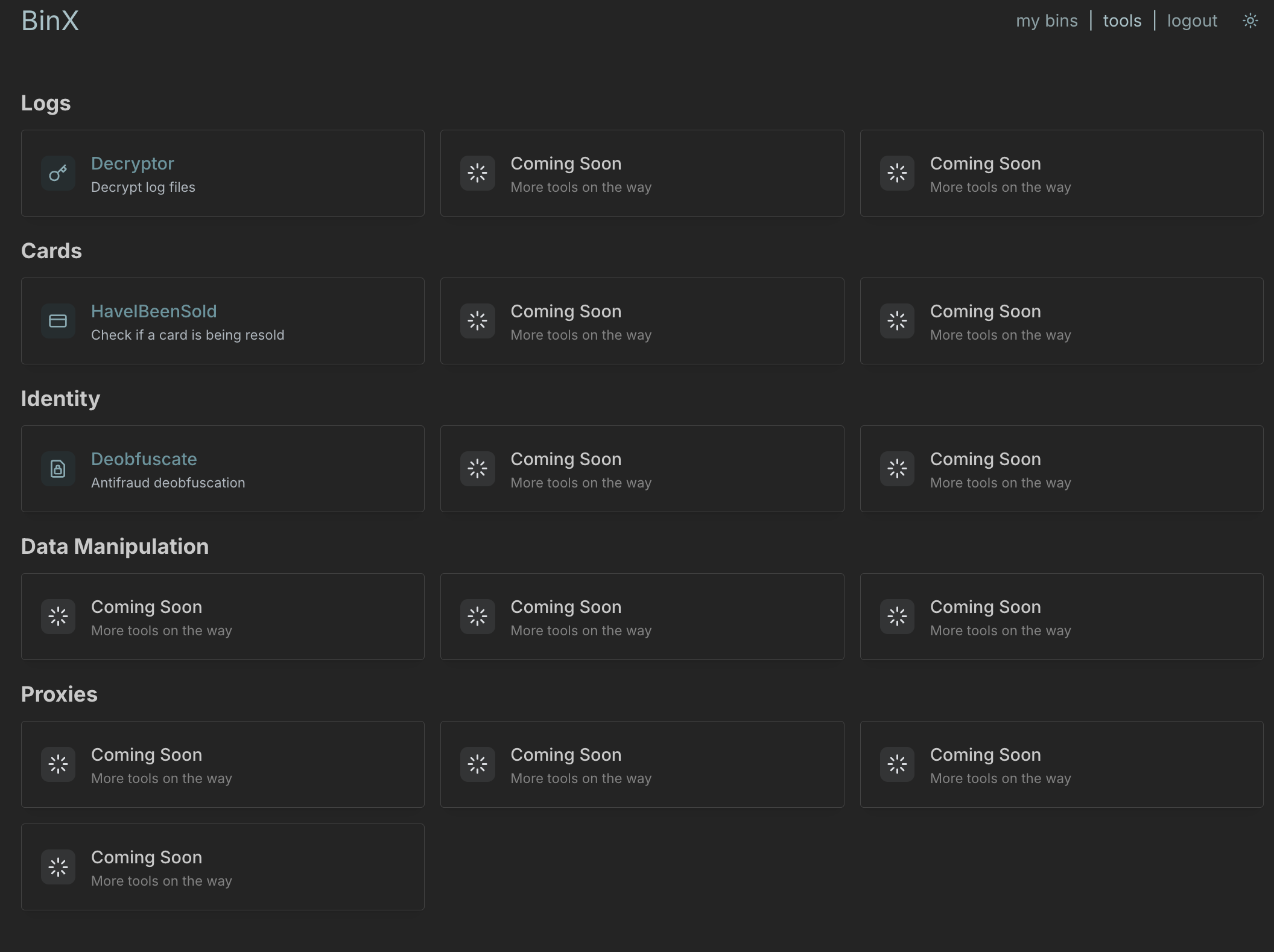1274x952 pixels.
Task: Go to the tools nav item
Action: pos(1122,21)
